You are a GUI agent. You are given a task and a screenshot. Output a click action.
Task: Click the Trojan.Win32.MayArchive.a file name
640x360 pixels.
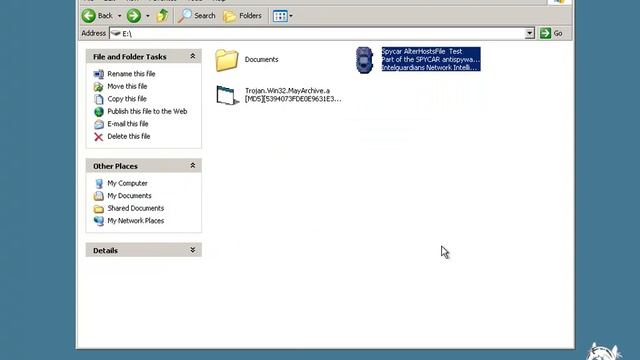tap(293, 95)
